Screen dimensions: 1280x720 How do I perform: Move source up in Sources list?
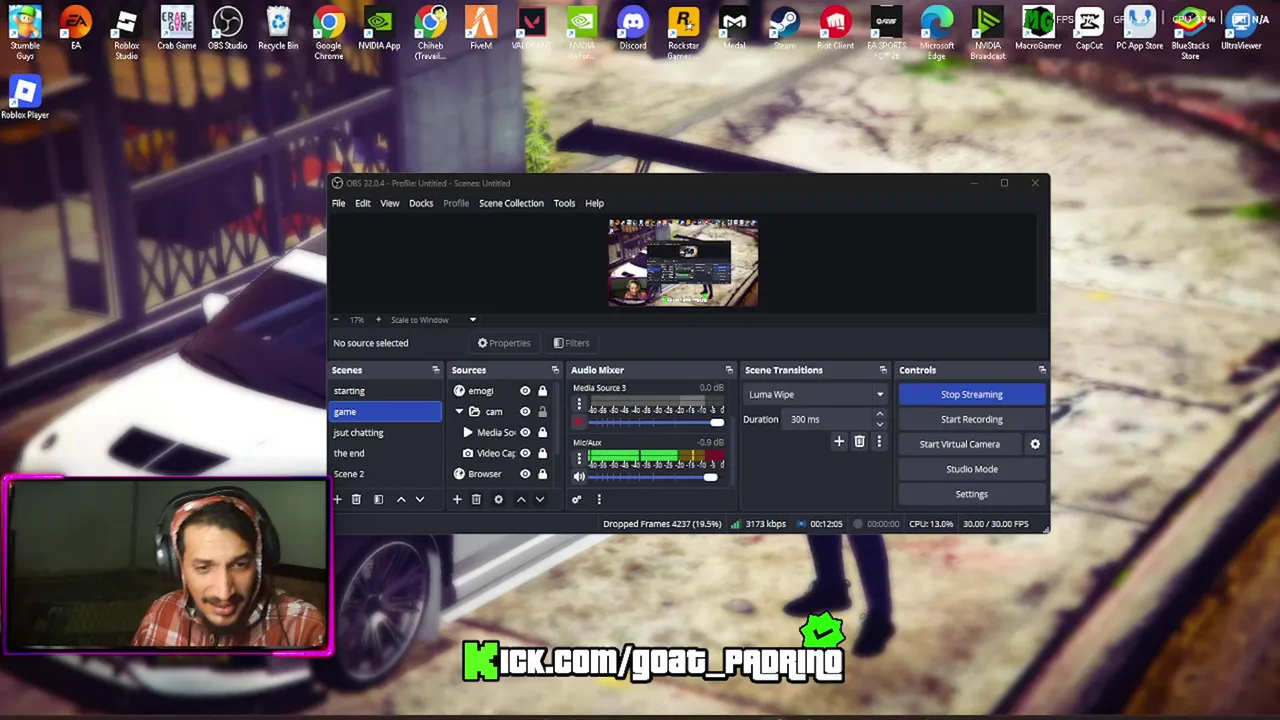[x=521, y=499]
